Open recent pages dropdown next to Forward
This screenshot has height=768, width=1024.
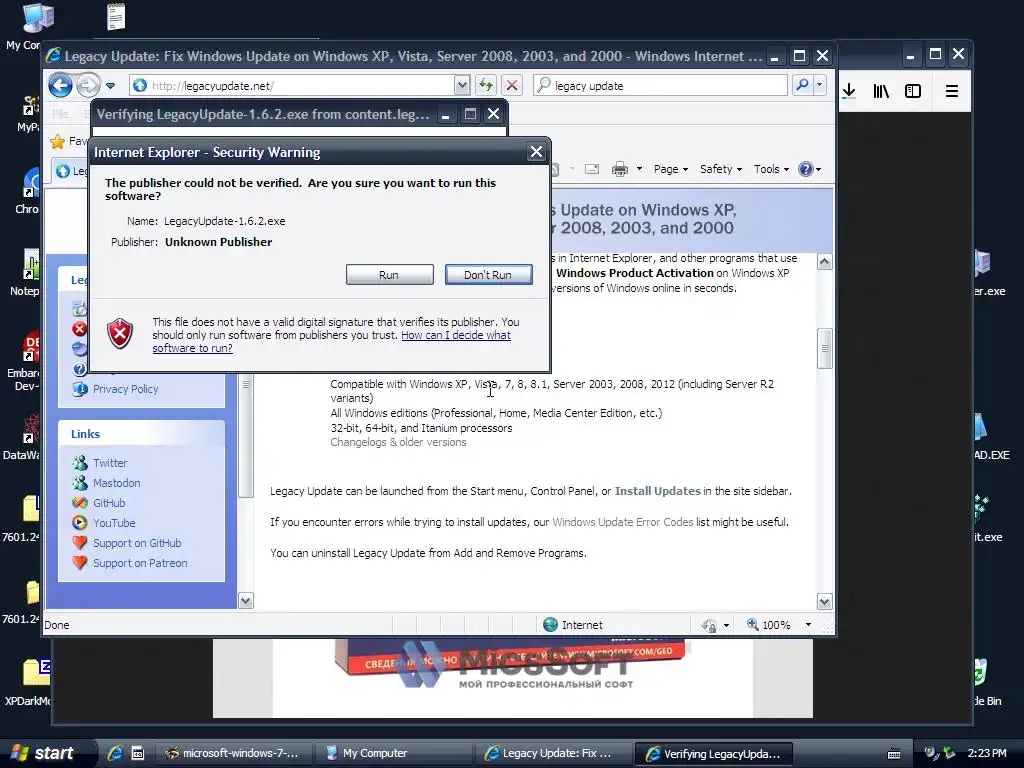[110, 86]
